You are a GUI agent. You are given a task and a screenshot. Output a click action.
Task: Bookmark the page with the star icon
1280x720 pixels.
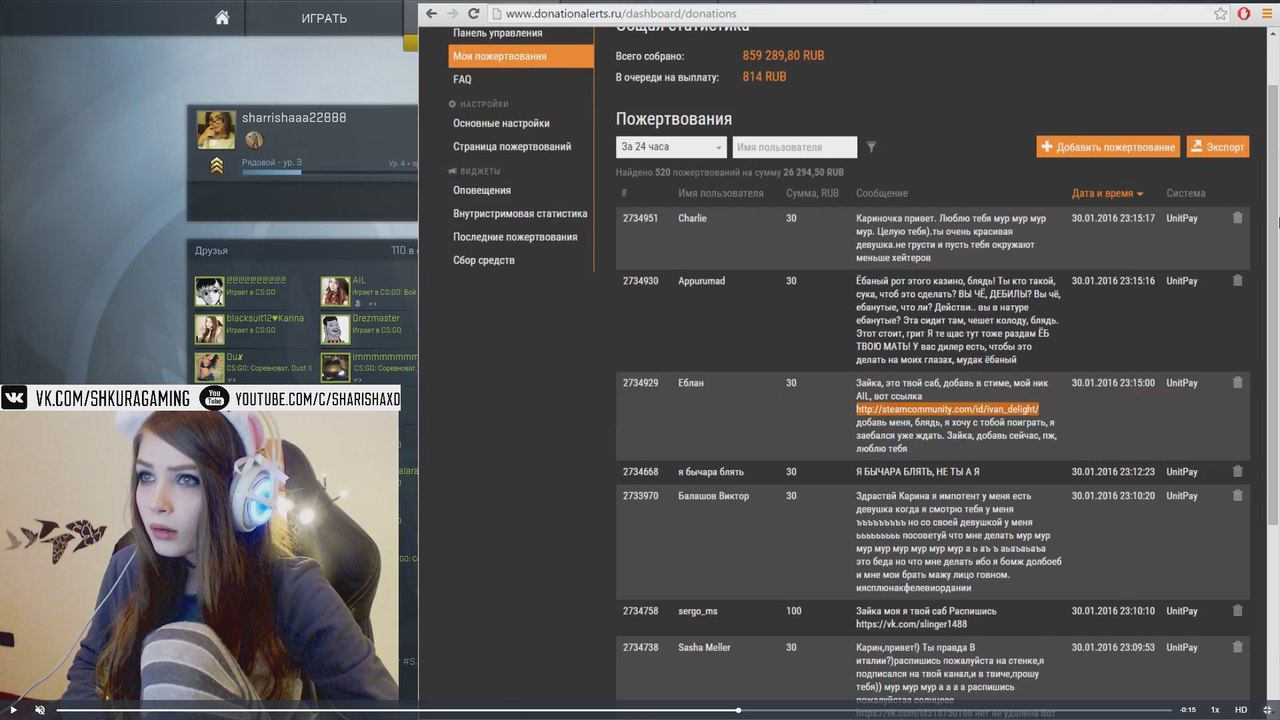click(1221, 13)
